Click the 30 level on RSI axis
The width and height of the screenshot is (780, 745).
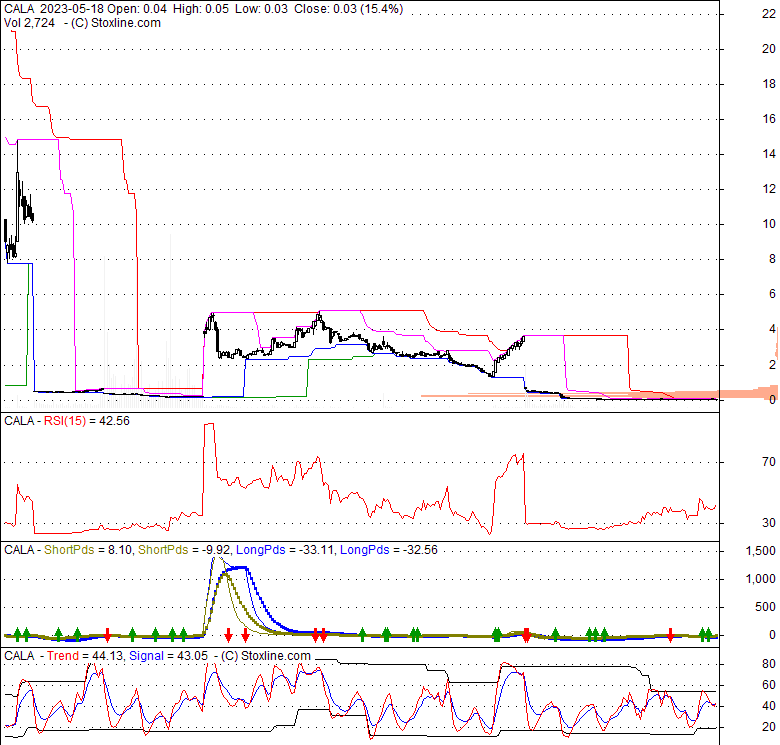tap(769, 523)
